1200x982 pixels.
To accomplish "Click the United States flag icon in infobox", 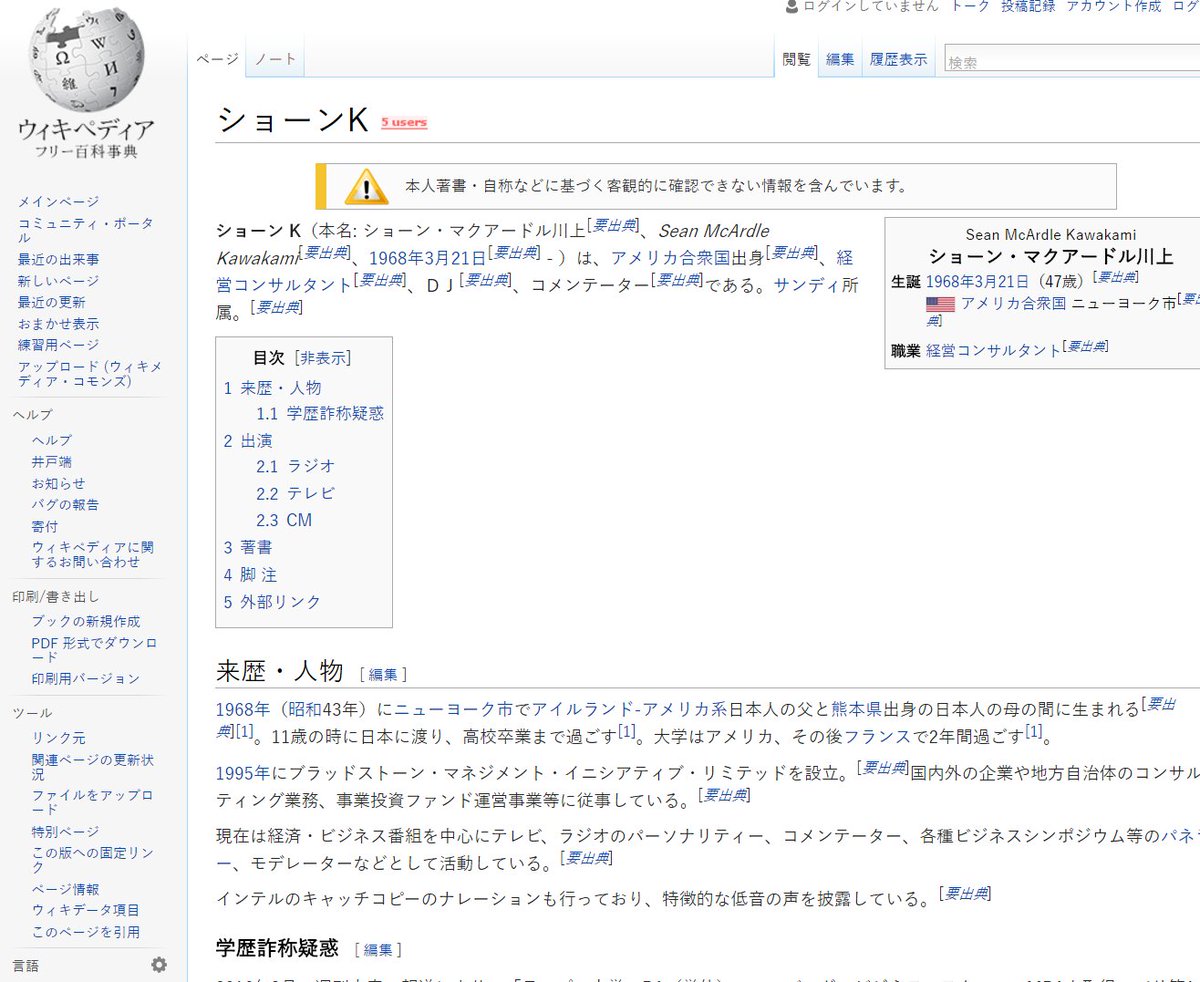I will tap(940, 303).
